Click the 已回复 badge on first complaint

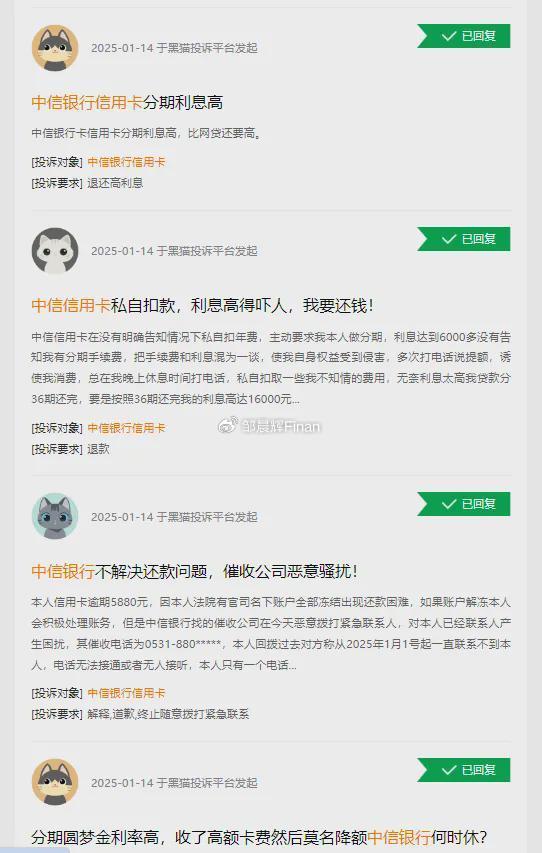coord(464,36)
